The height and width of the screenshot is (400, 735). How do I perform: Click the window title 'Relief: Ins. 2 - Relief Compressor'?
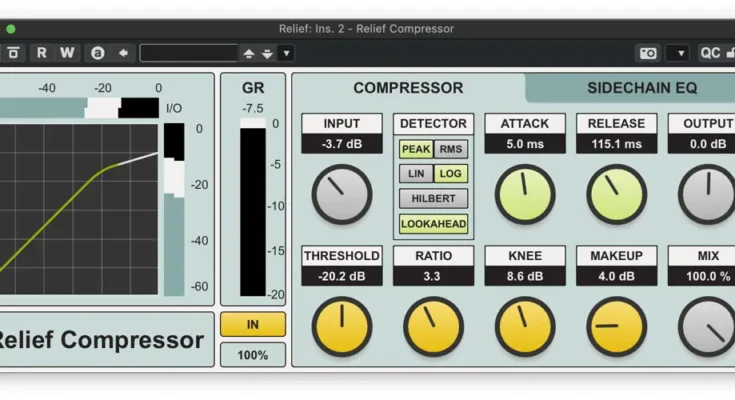366,29
